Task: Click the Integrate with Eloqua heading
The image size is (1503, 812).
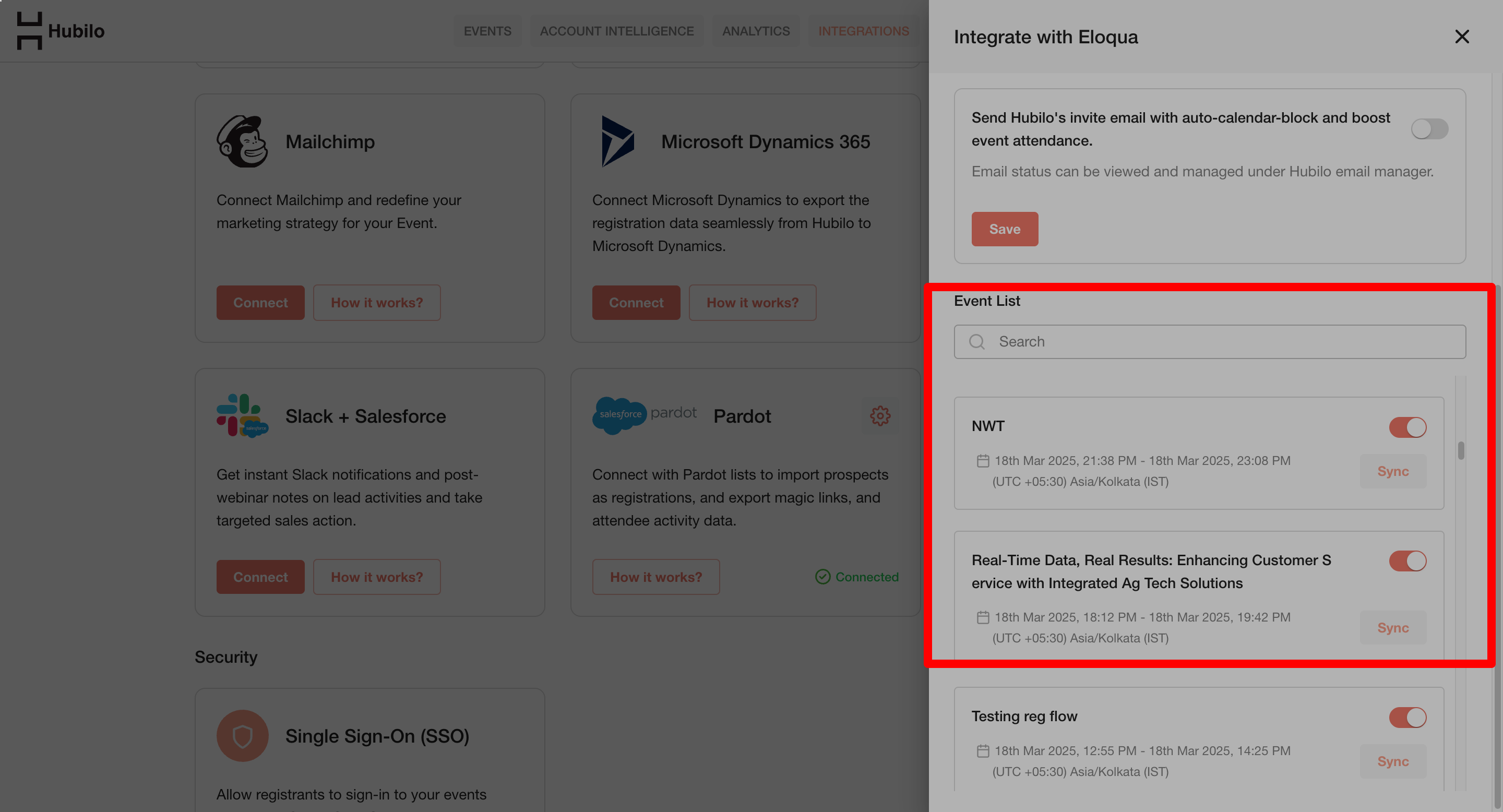Action: click(x=1045, y=37)
